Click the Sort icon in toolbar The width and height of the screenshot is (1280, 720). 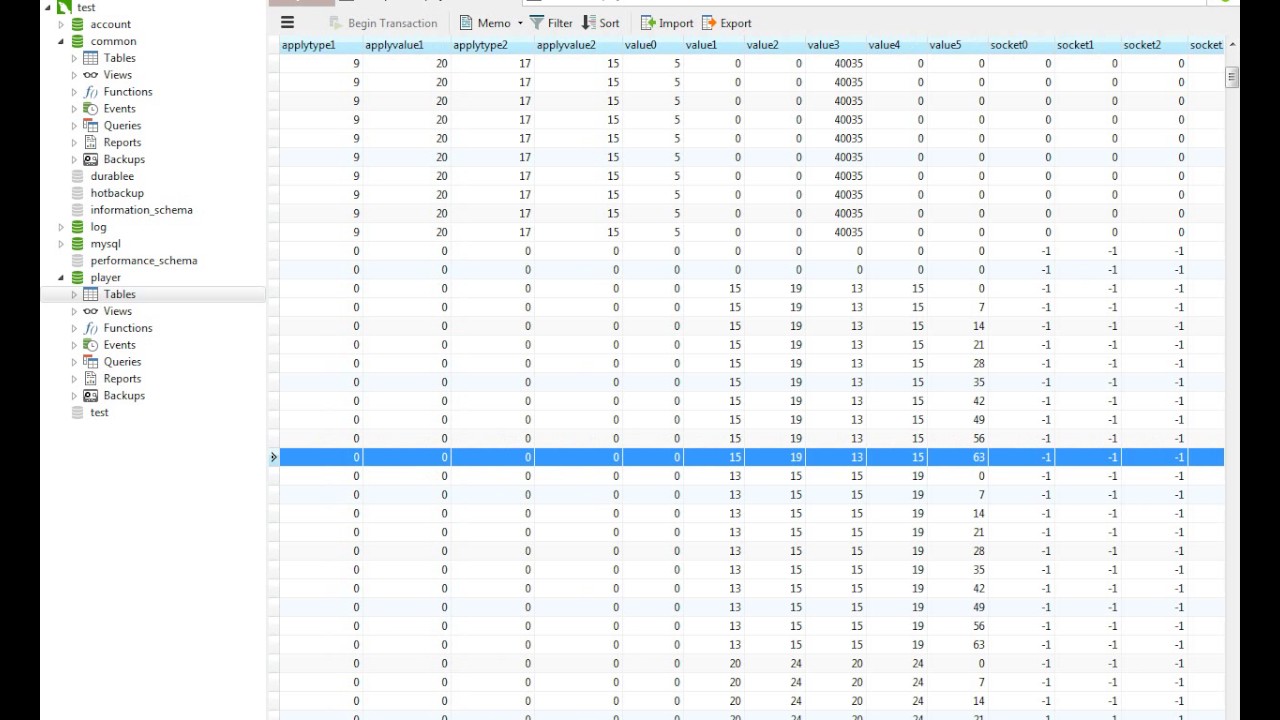[x=588, y=22]
